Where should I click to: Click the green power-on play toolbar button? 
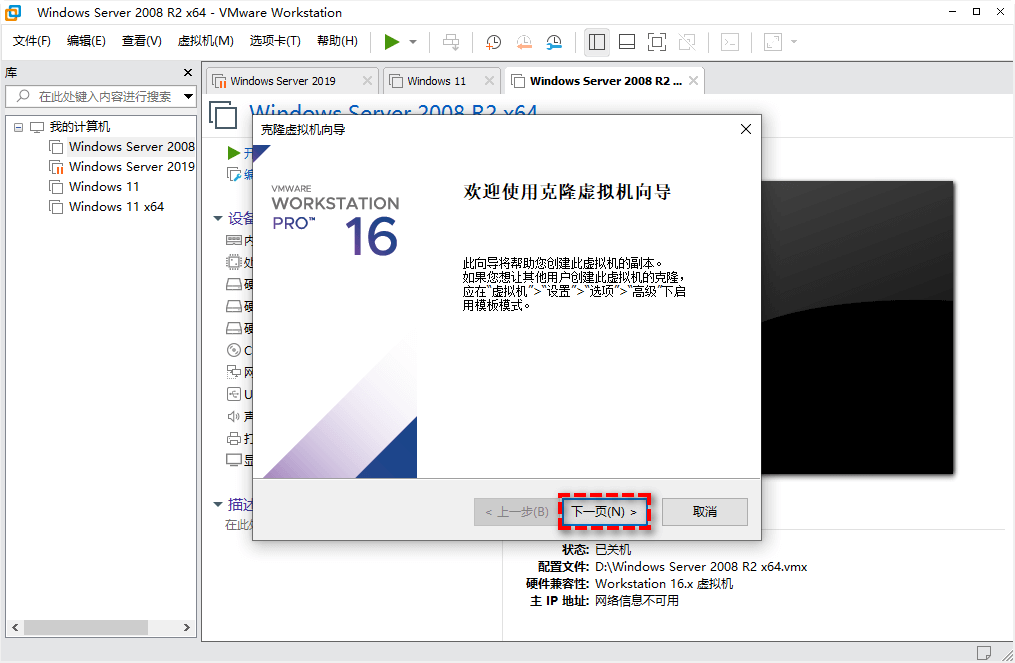pos(392,42)
